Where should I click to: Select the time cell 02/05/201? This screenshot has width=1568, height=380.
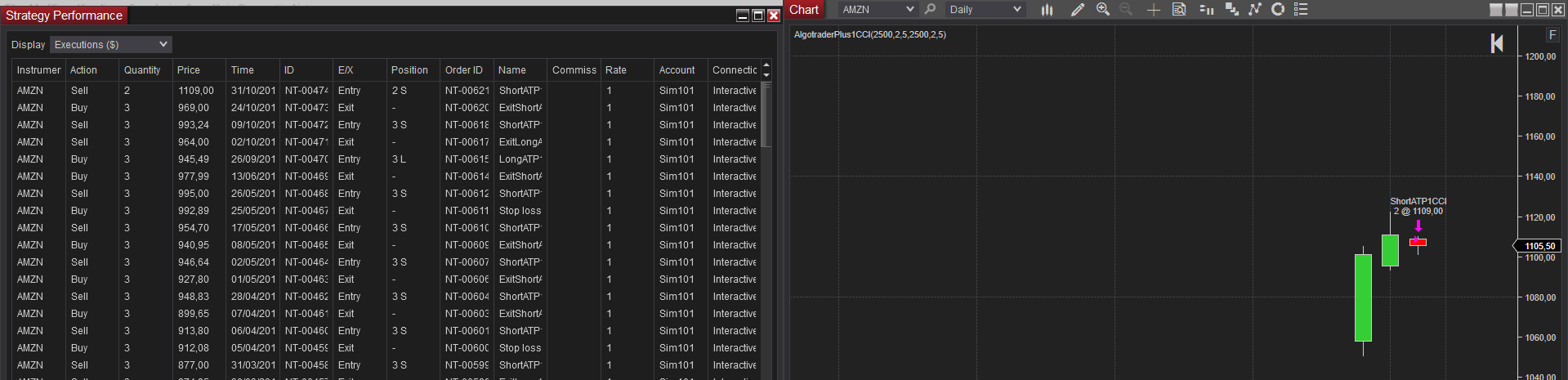tap(253, 262)
